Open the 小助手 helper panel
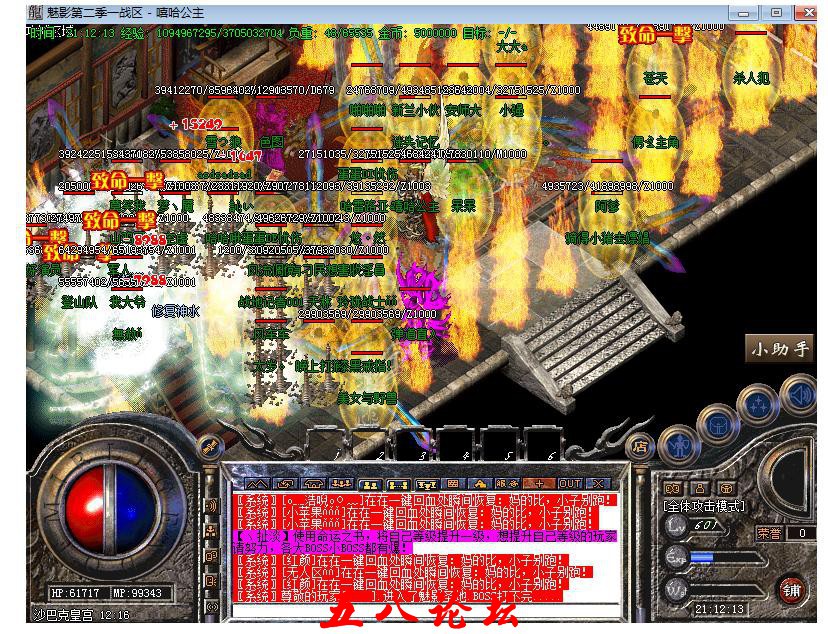 tap(781, 350)
